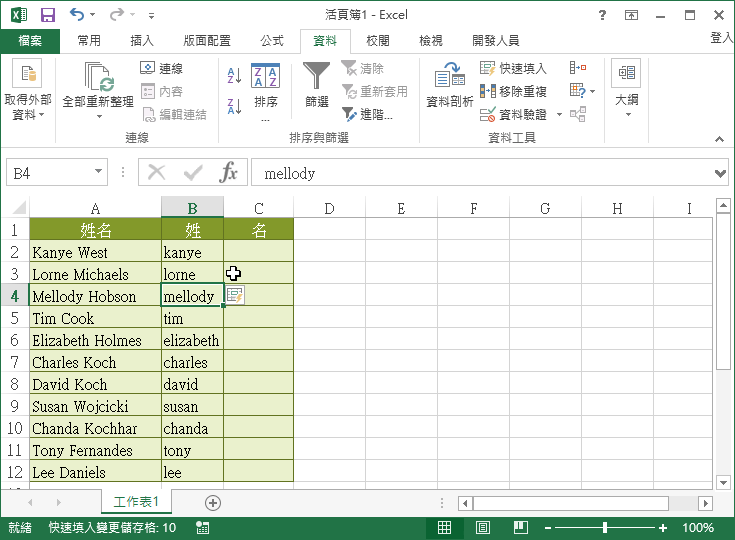735x540 pixels.
Task: Click the 100% zoom level
Action: (x=698, y=528)
